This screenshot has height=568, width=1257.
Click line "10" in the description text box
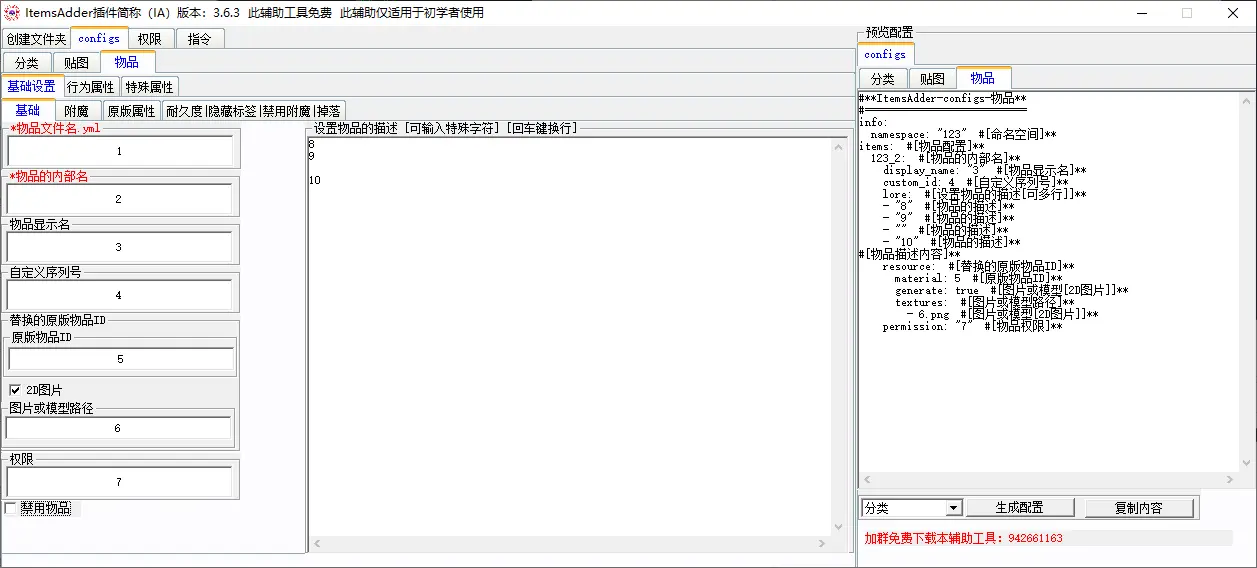coord(315,181)
